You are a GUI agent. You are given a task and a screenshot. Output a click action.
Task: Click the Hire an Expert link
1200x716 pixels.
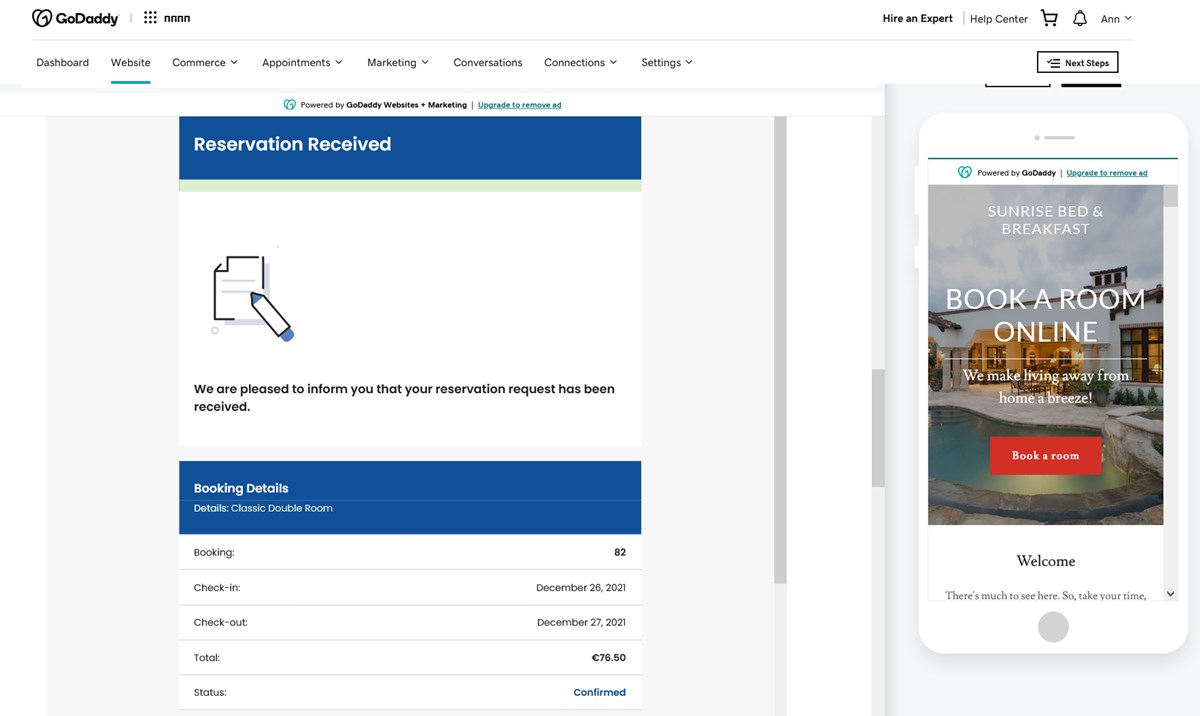917,18
